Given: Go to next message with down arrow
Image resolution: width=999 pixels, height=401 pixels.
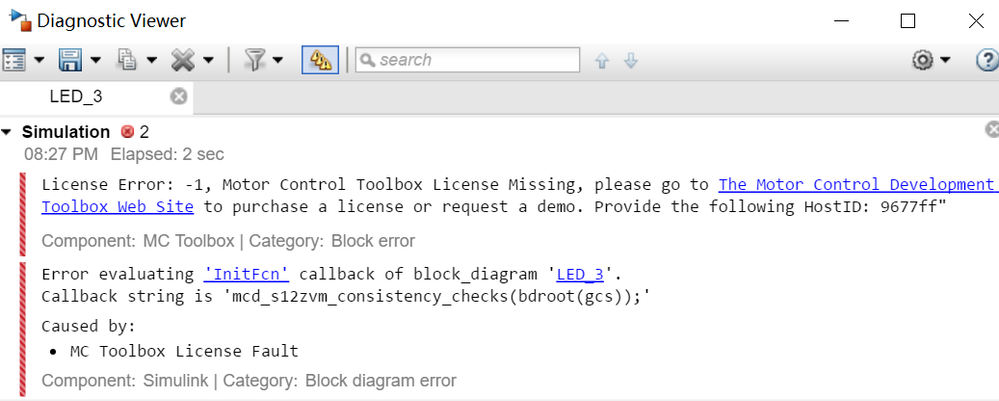Looking at the screenshot, I should pyautogui.click(x=631, y=61).
